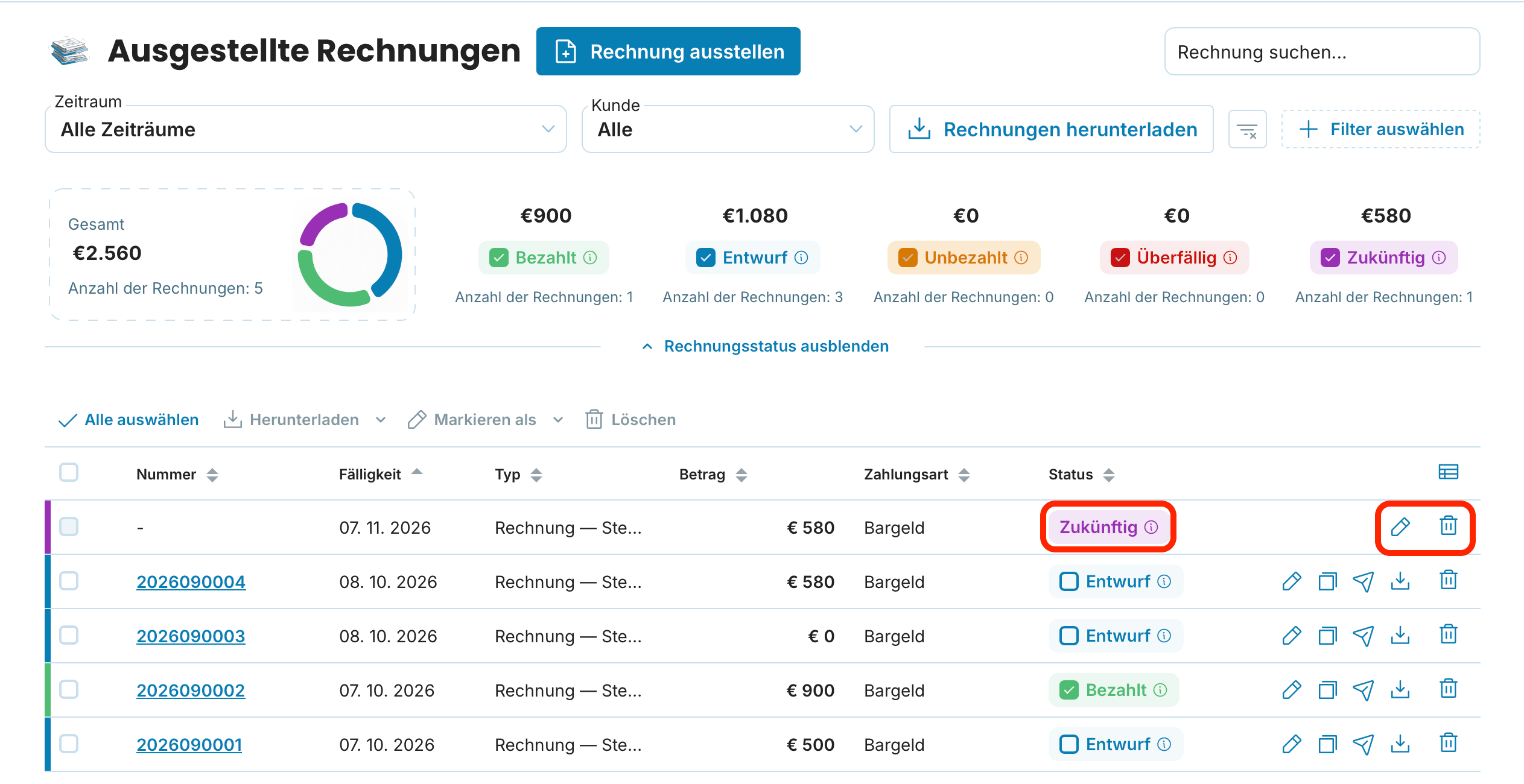Download invoice 2026090001
The width and height of the screenshot is (1524, 784).
1400,744
